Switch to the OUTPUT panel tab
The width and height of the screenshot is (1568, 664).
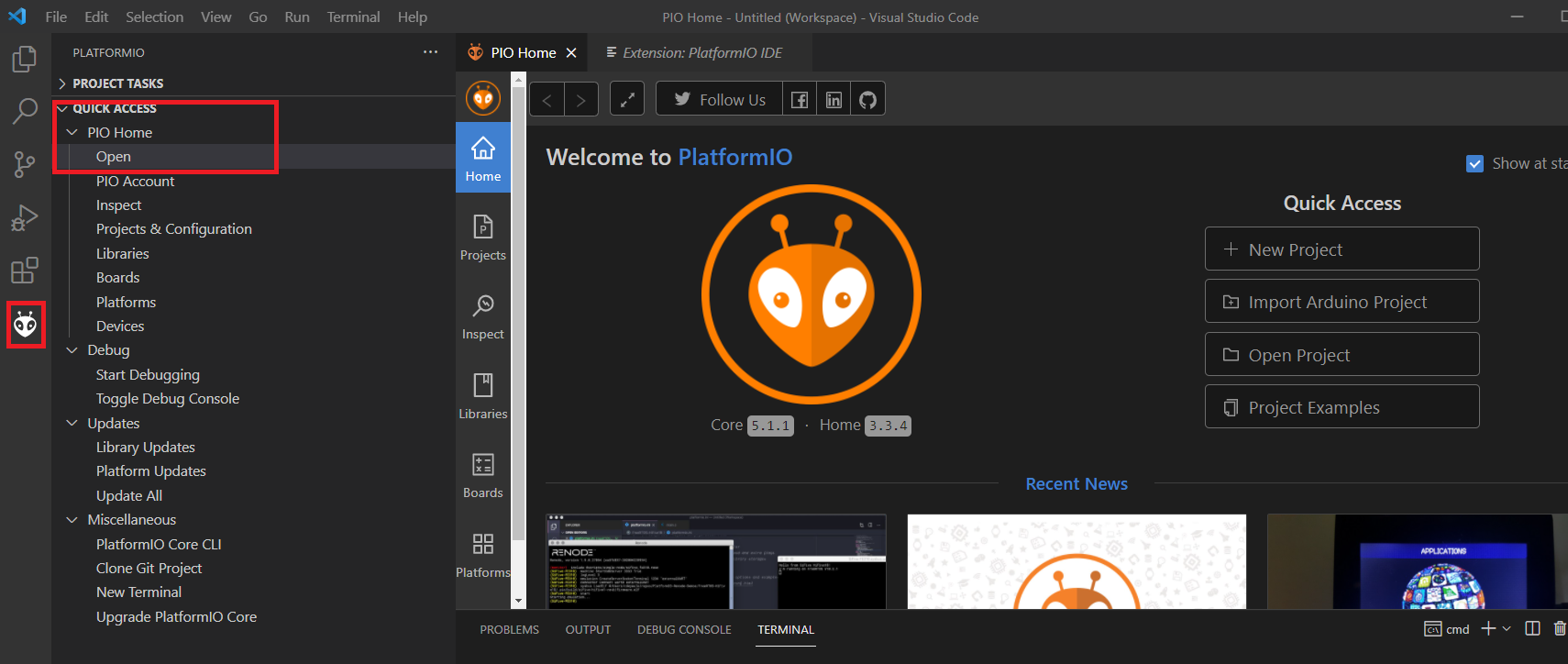coord(588,629)
